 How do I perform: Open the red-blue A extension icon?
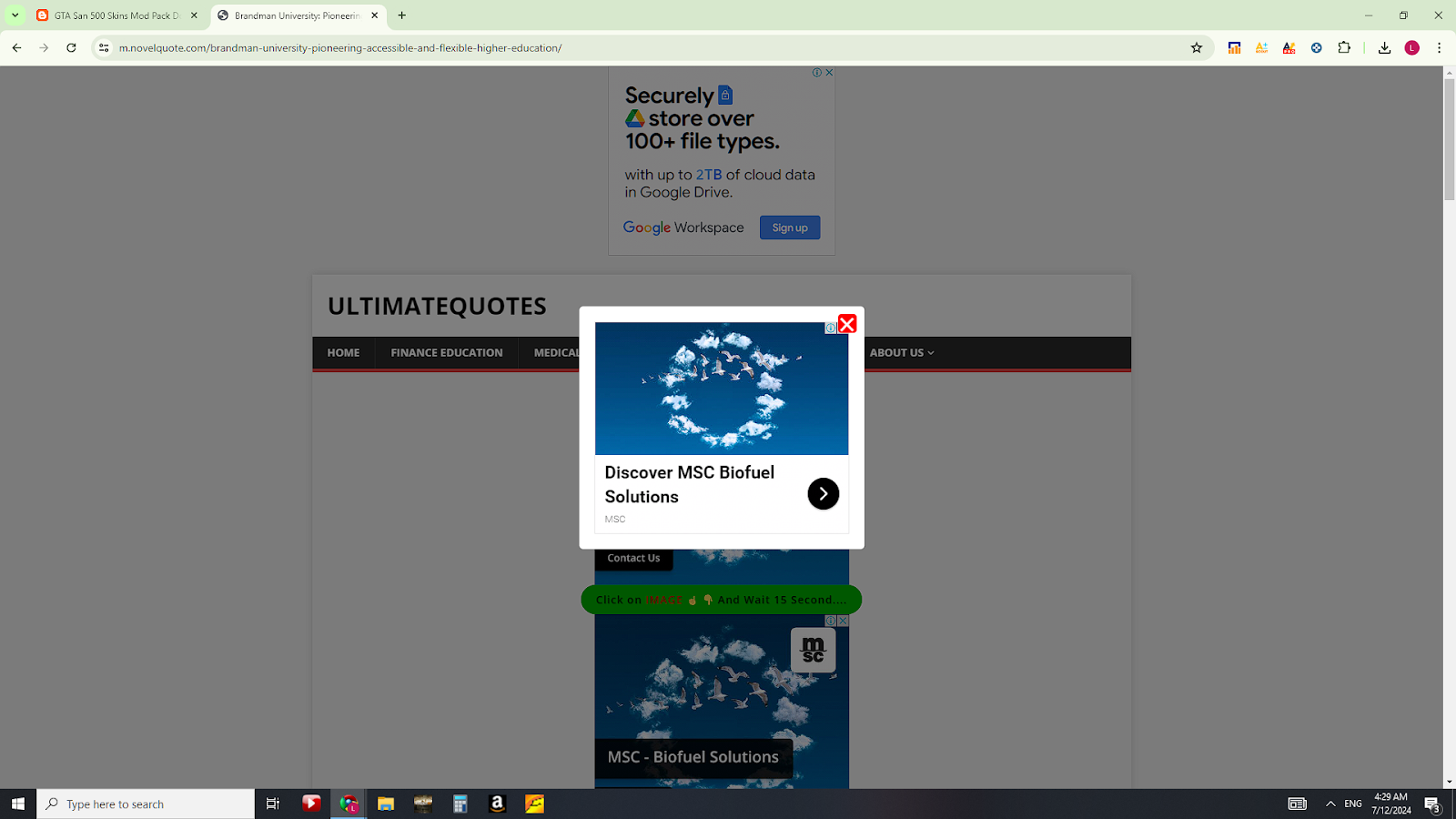click(1289, 48)
